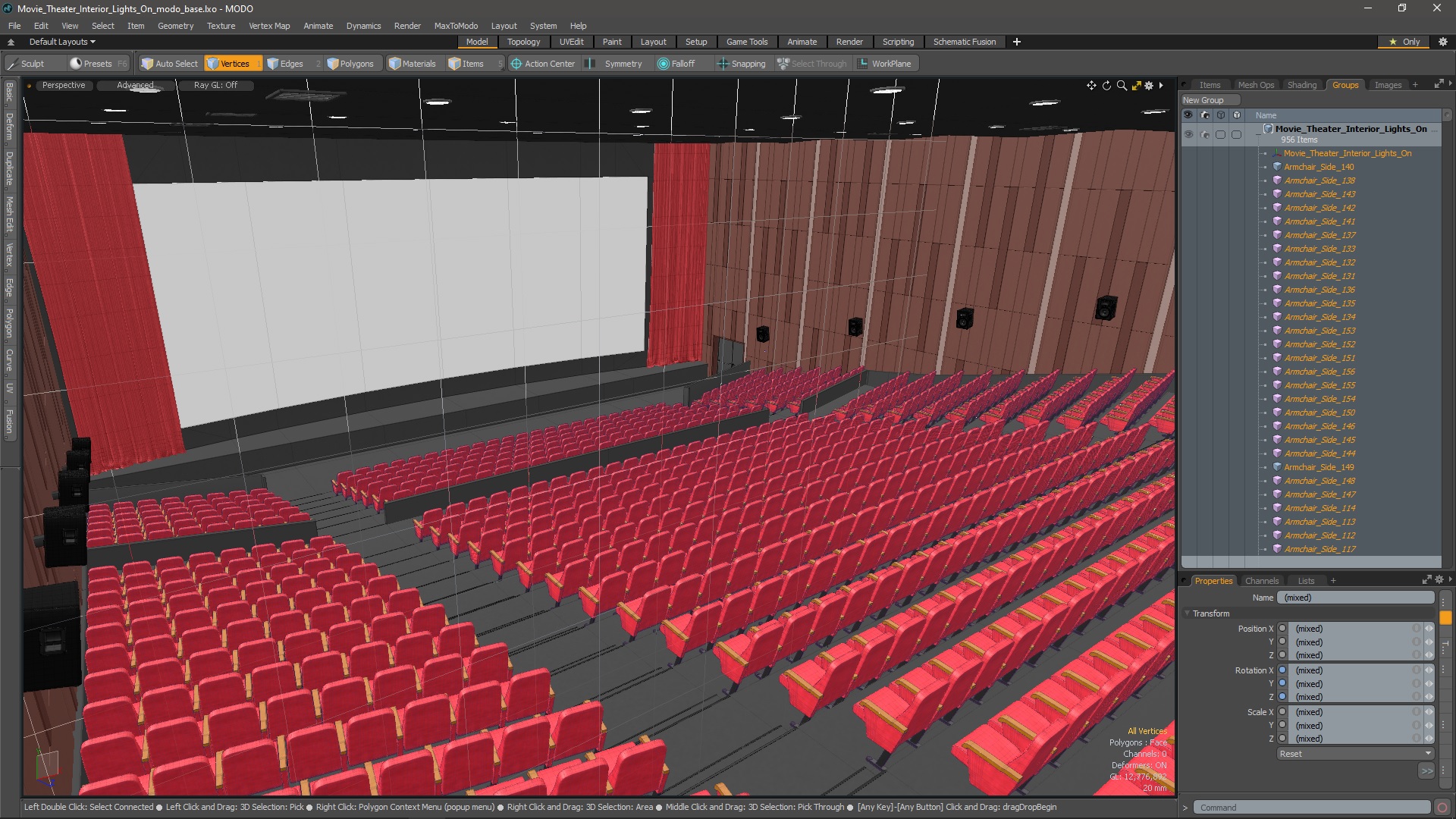Screen dimensions: 1456x819
Task: Switch to the Shading tab
Action: click(x=1301, y=85)
